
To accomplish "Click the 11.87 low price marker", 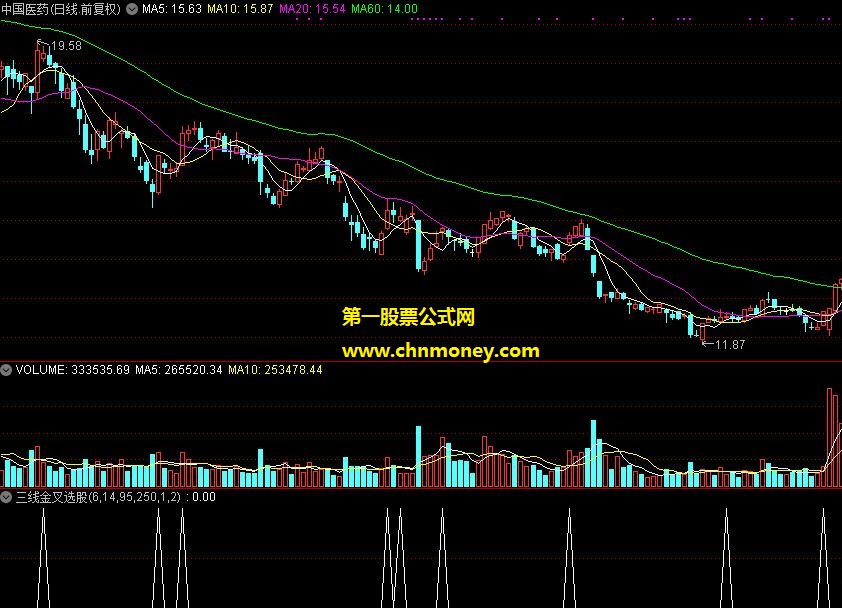I will (730, 345).
